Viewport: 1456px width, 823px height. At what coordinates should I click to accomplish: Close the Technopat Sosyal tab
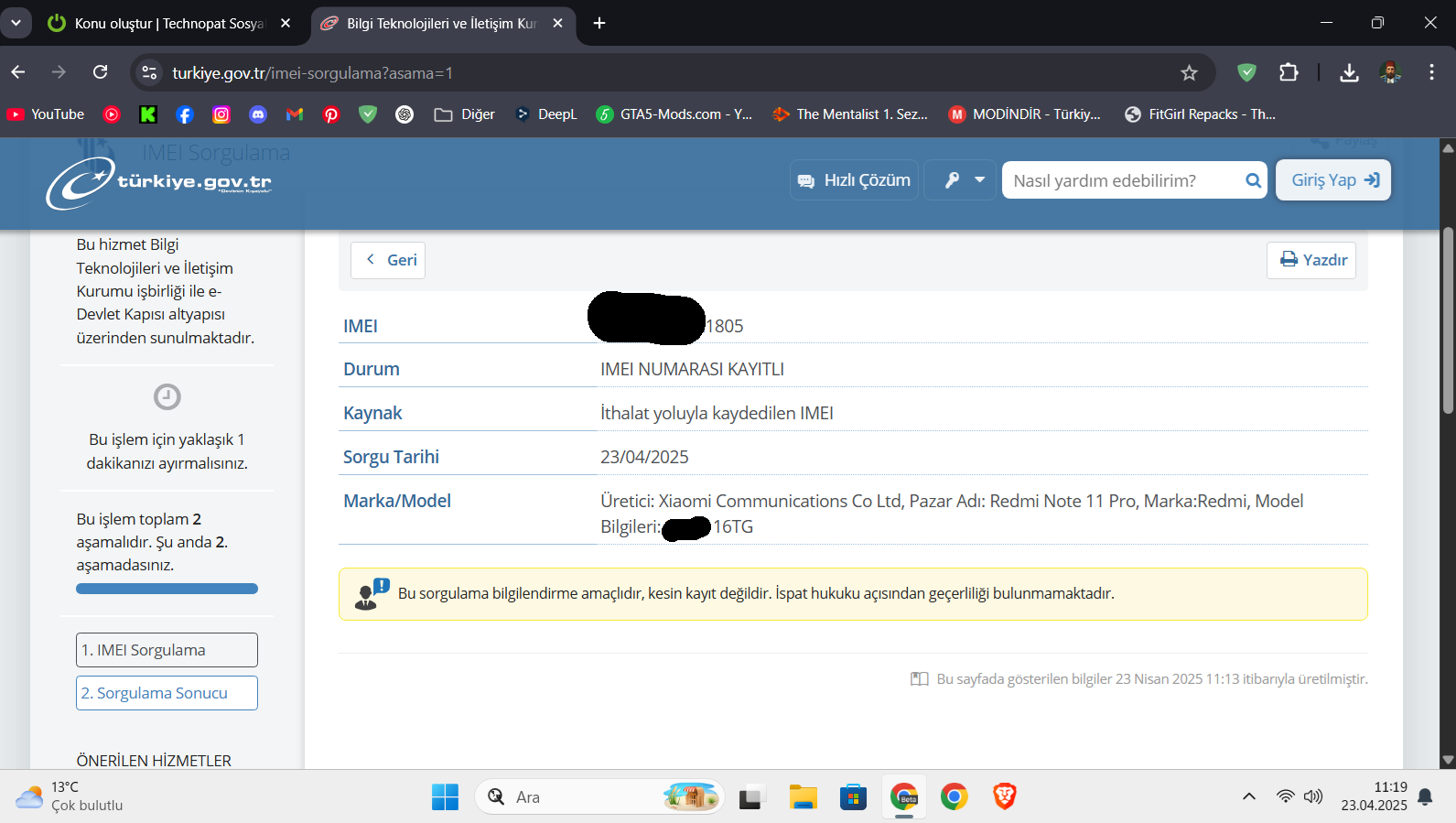(x=286, y=24)
